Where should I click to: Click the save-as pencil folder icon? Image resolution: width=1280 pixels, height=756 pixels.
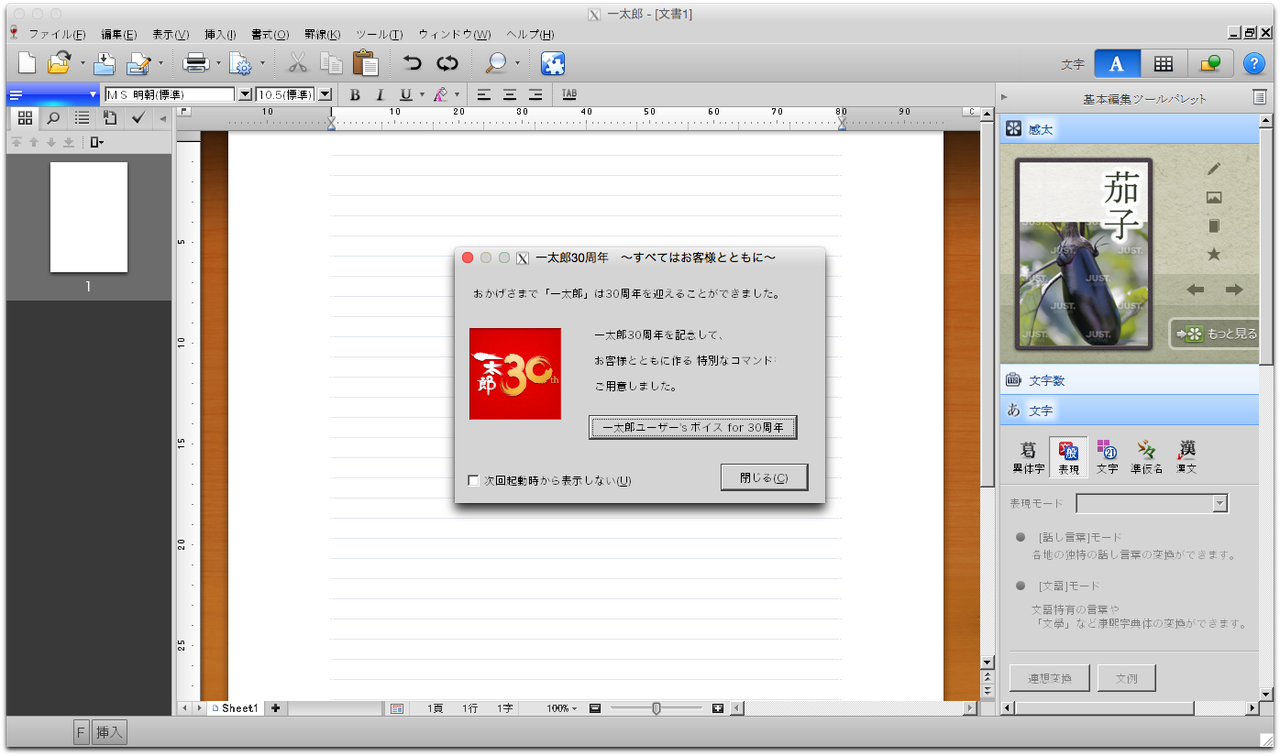[138, 63]
